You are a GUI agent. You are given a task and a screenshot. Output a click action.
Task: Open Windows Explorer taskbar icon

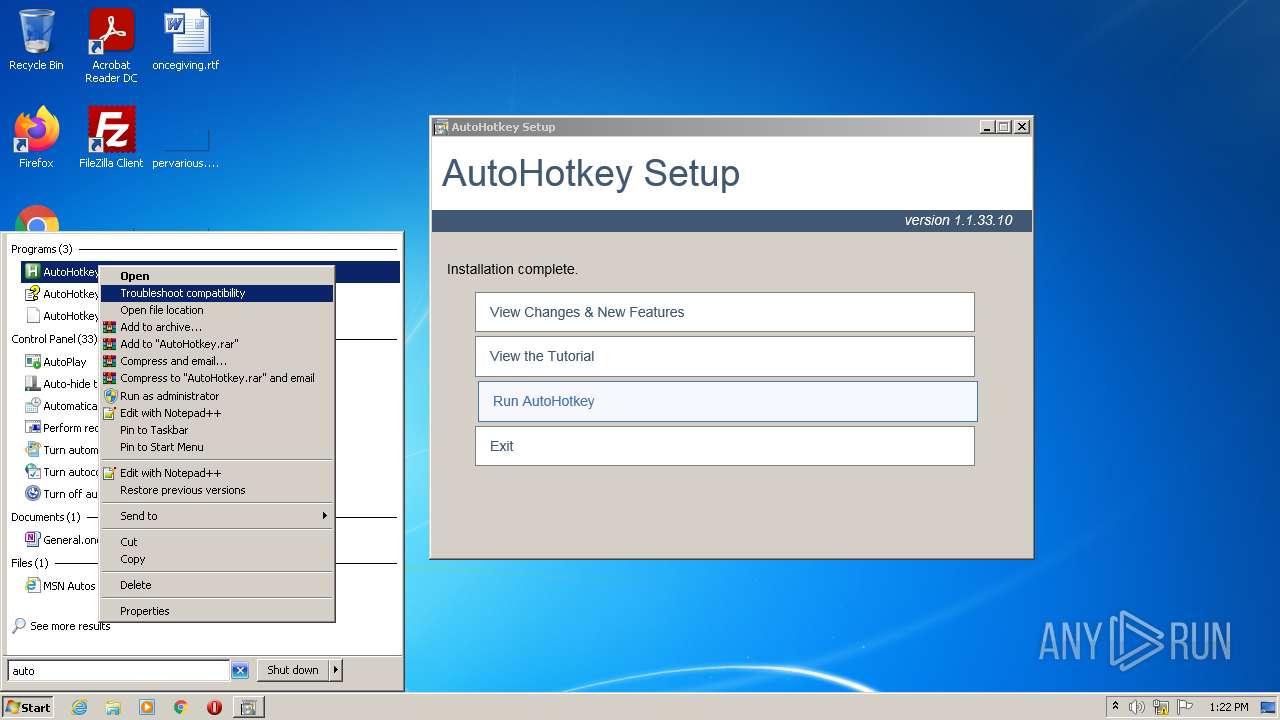click(113, 707)
